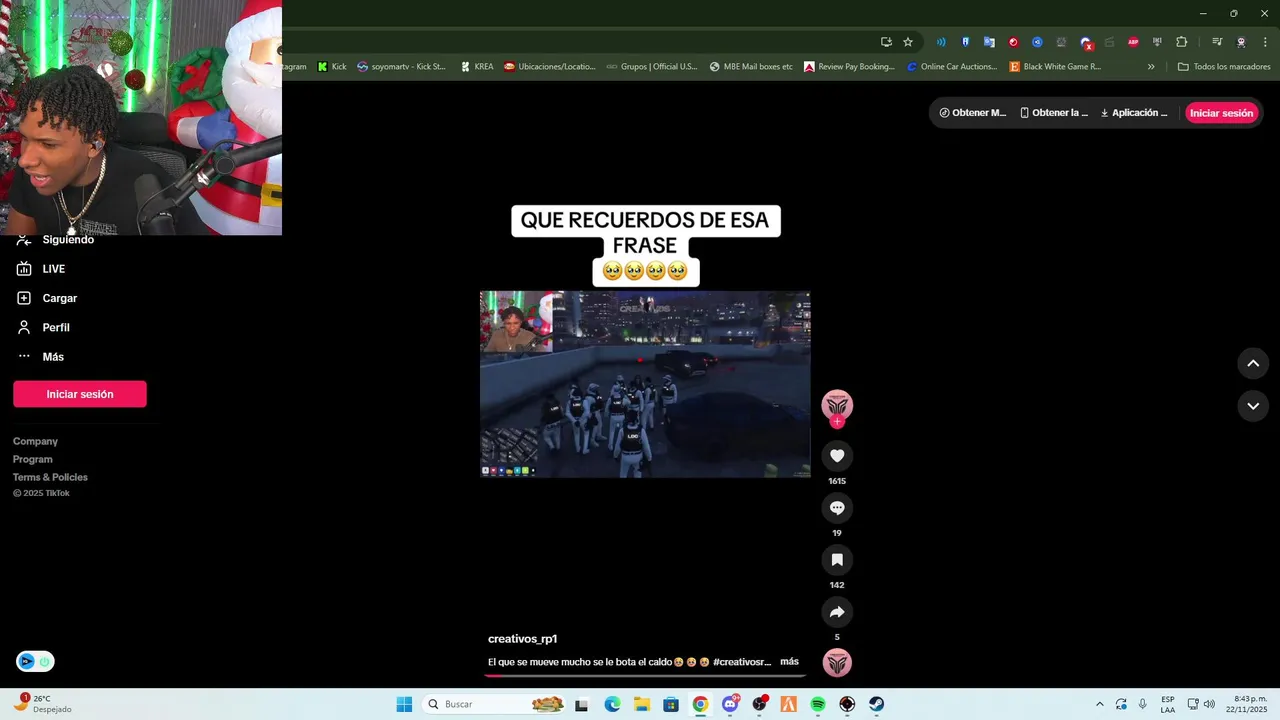Open Chrome media control icon
This screenshot has width=1280, height=720.
tap(1217, 42)
